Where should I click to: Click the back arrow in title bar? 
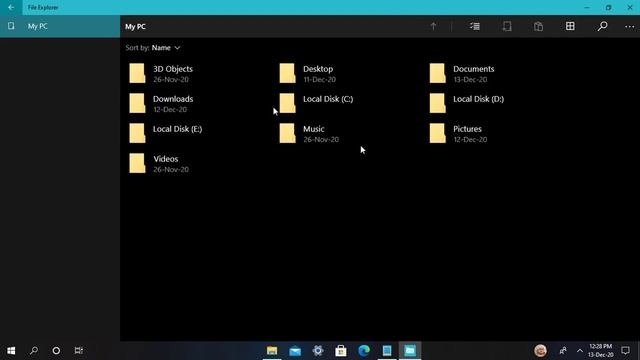point(11,7)
